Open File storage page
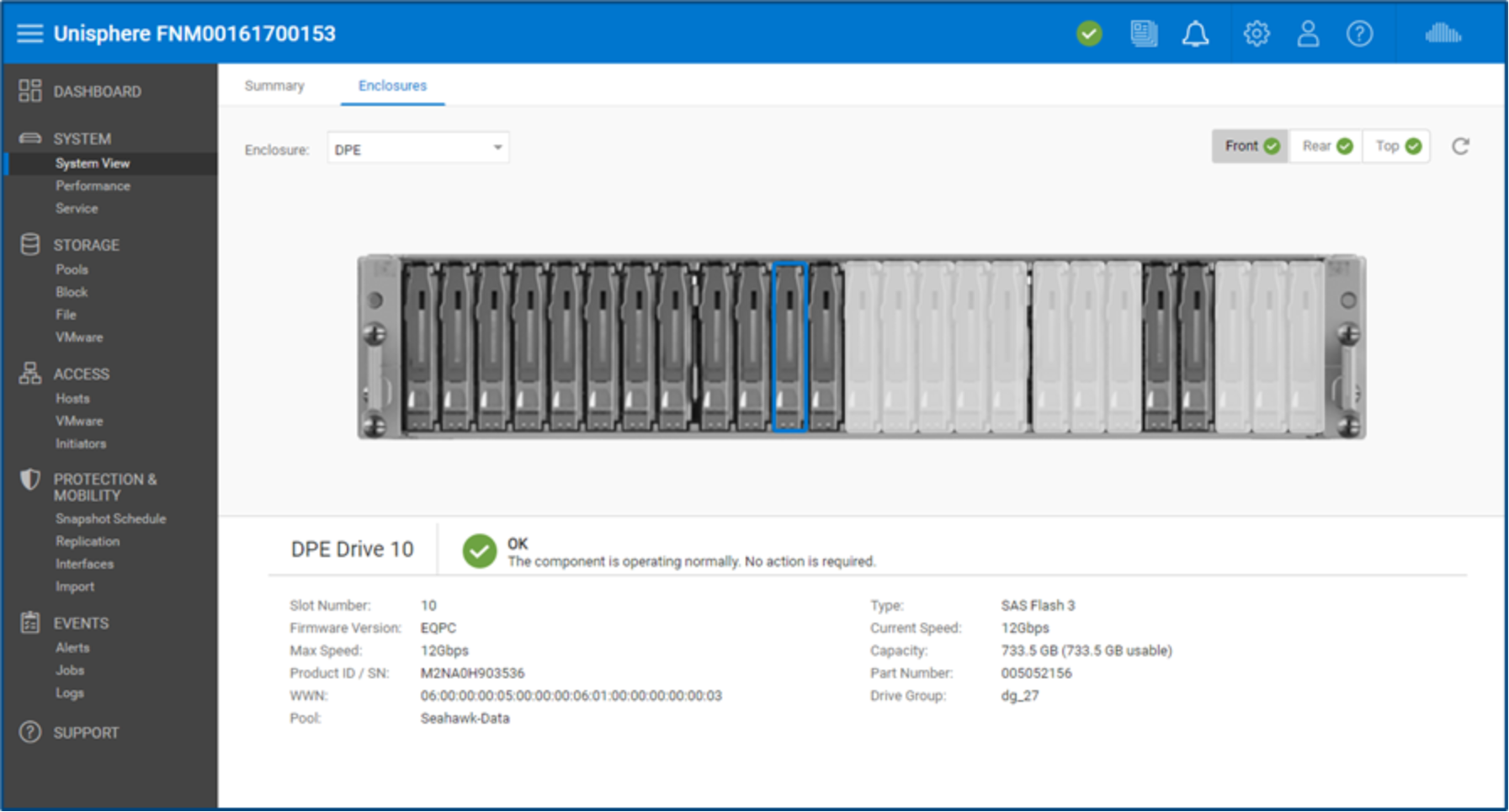The width and height of the screenshot is (1509, 812). click(66, 315)
